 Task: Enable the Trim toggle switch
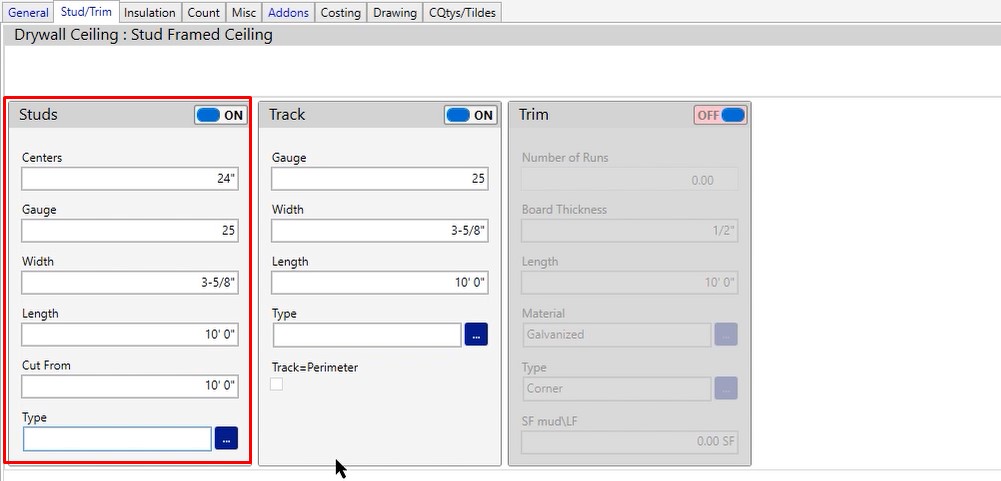point(720,115)
